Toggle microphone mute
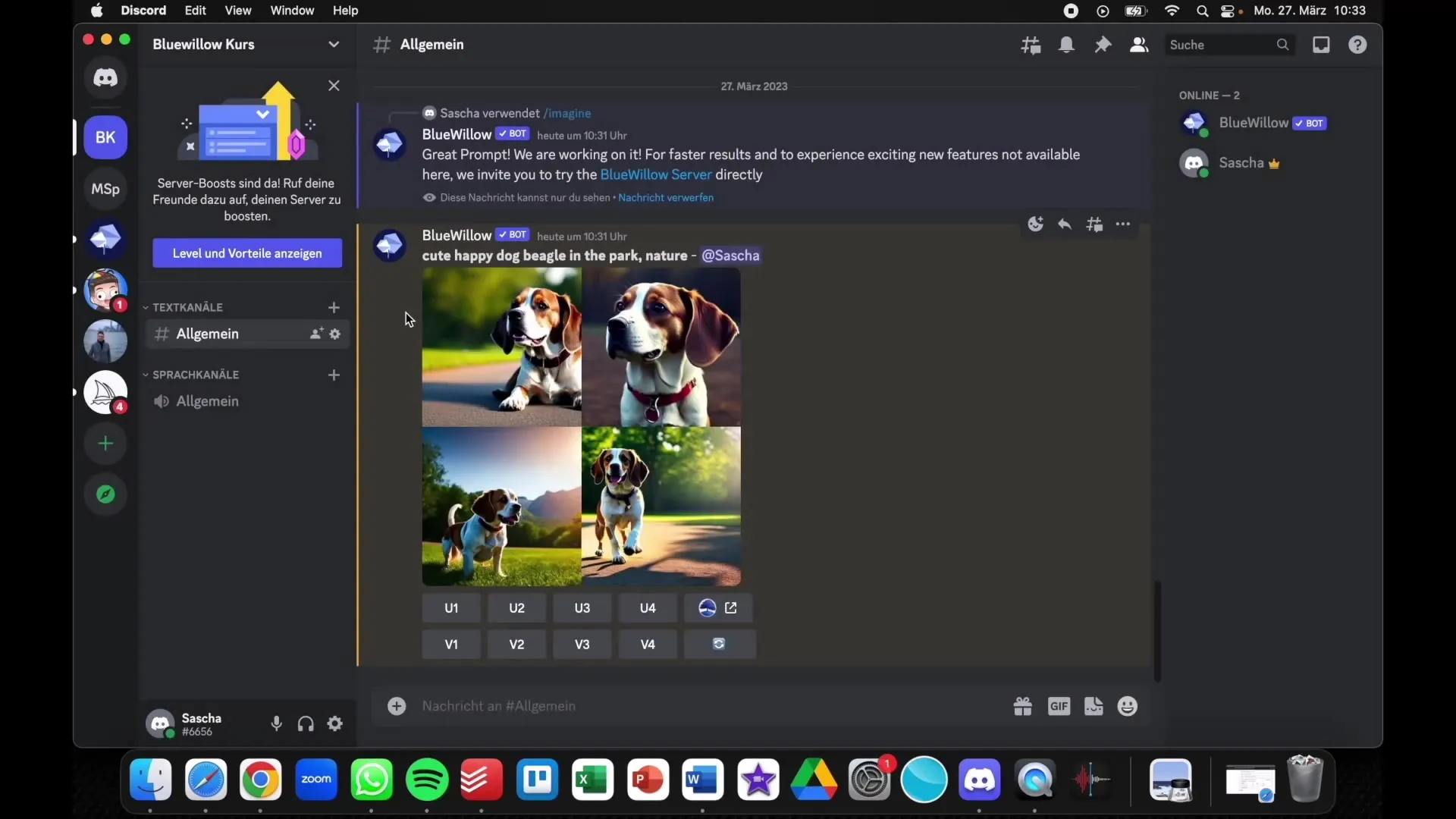This screenshot has width=1456, height=819. click(x=276, y=723)
